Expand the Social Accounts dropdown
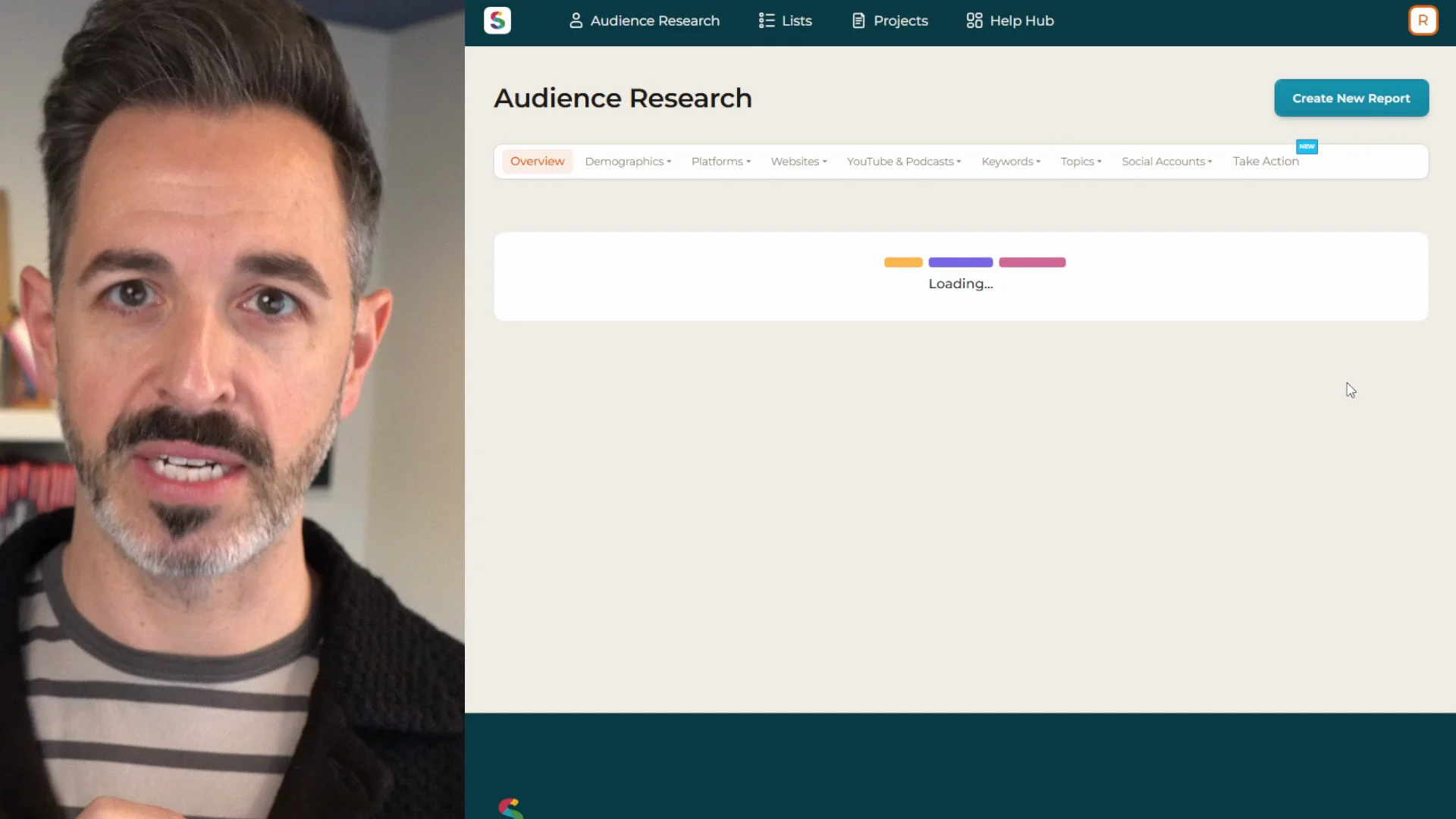Image resolution: width=1456 pixels, height=819 pixels. pos(1166,162)
